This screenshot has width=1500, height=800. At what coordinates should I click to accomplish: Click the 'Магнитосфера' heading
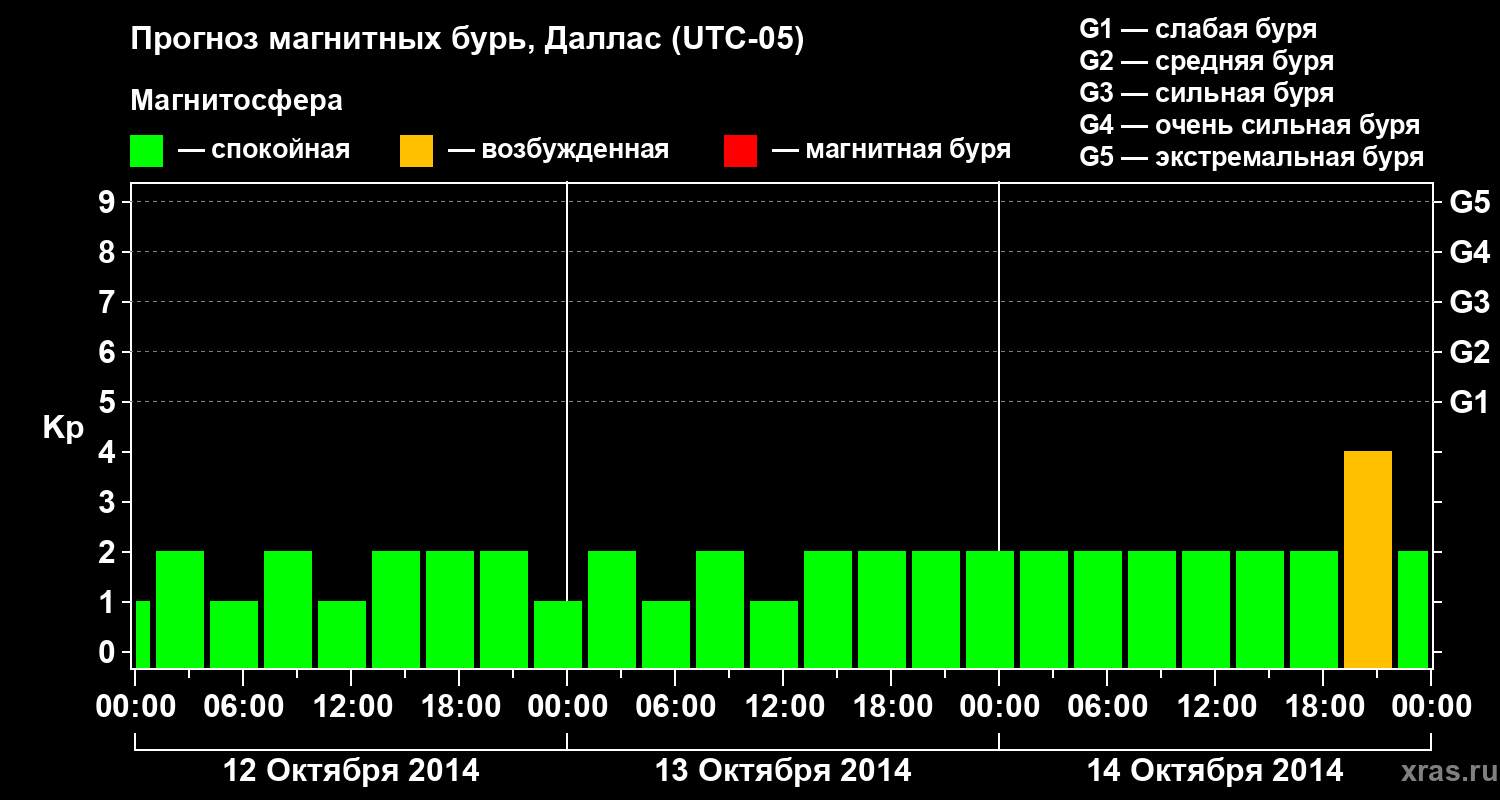coord(236,101)
